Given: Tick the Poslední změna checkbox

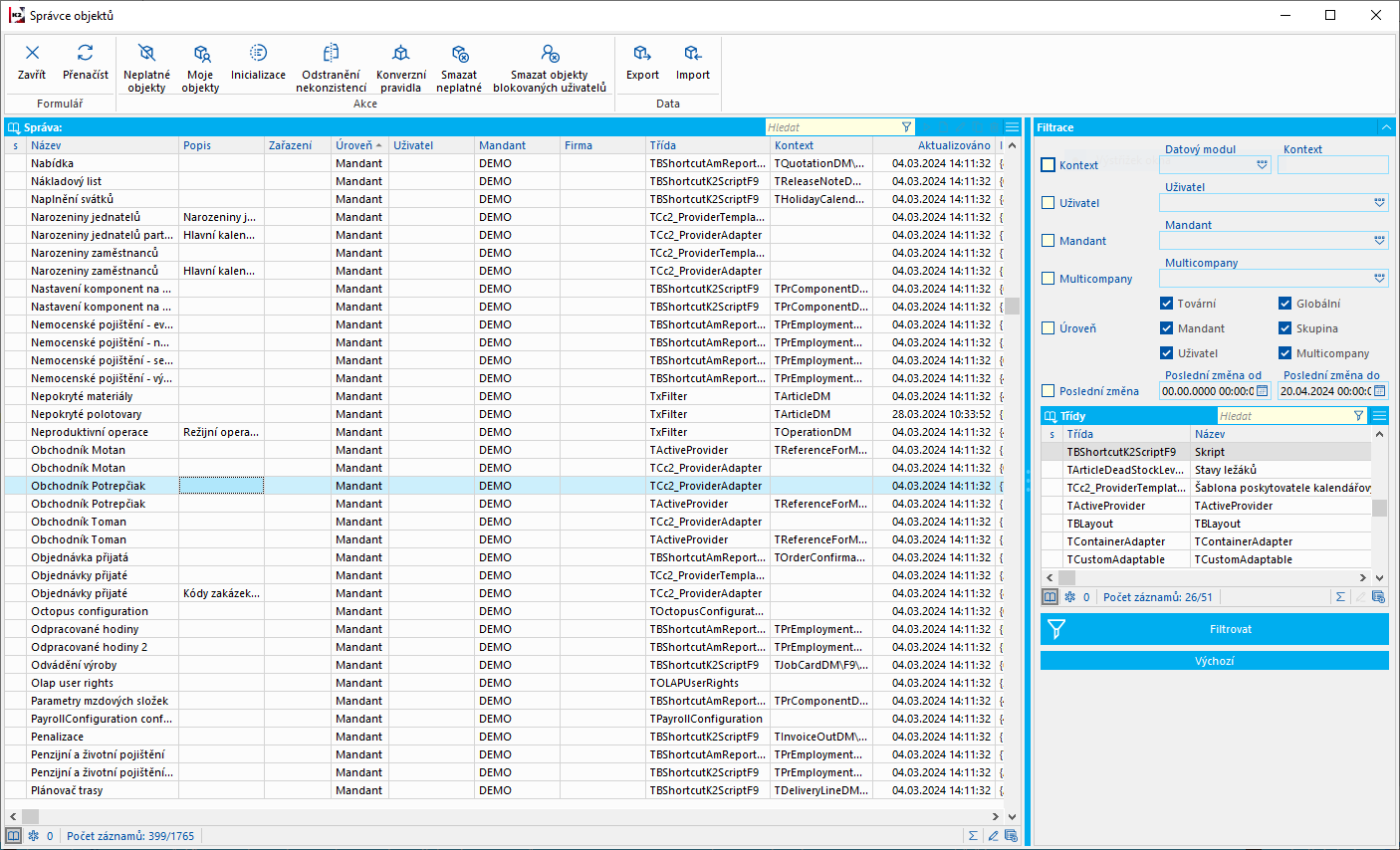Looking at the screenshot, I should click(x=1048, y=391).
